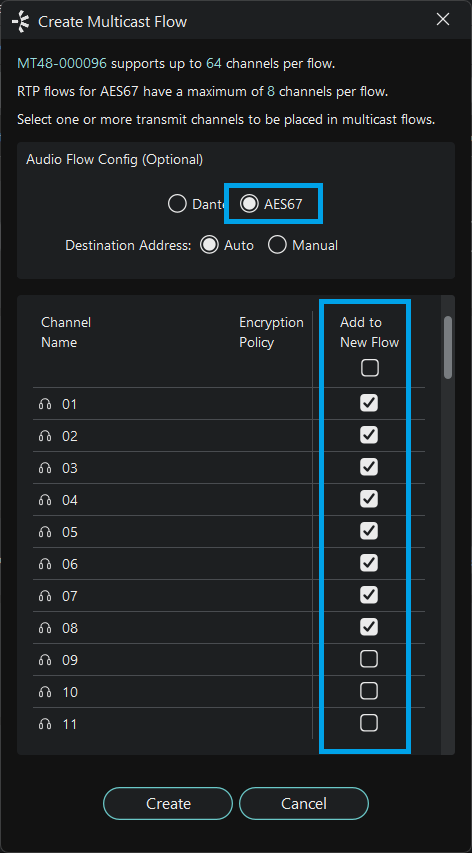Set Destination Address to Manual

[277, 245]
